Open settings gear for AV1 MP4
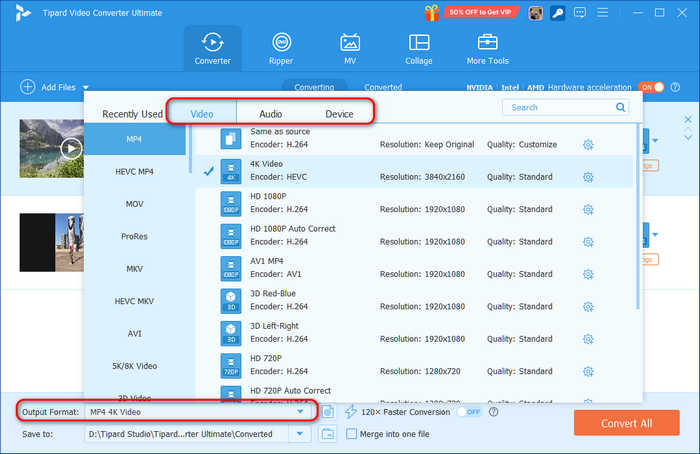Image resolution: width=700 pixels, height=454 pixels. point(588,274)
